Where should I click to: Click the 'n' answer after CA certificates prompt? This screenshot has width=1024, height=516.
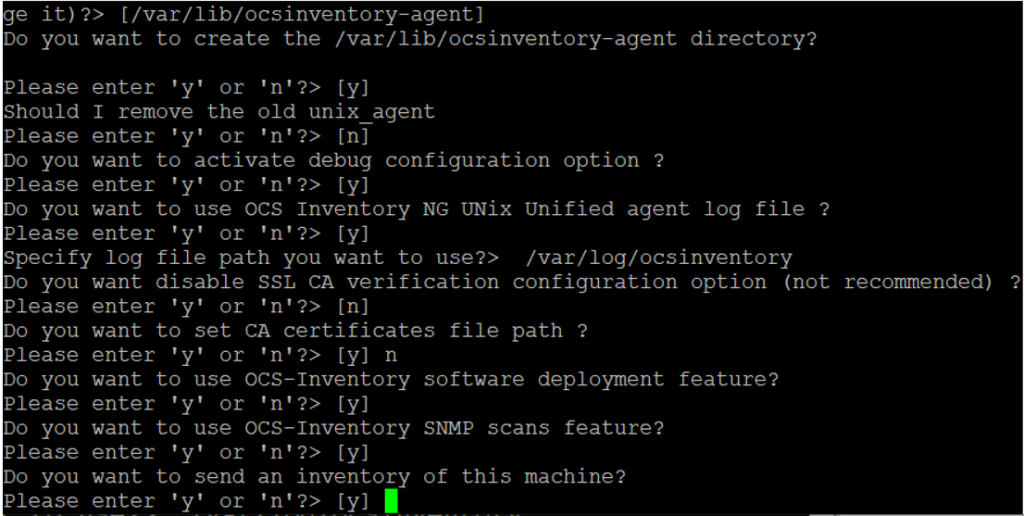(x=391, y=356)
